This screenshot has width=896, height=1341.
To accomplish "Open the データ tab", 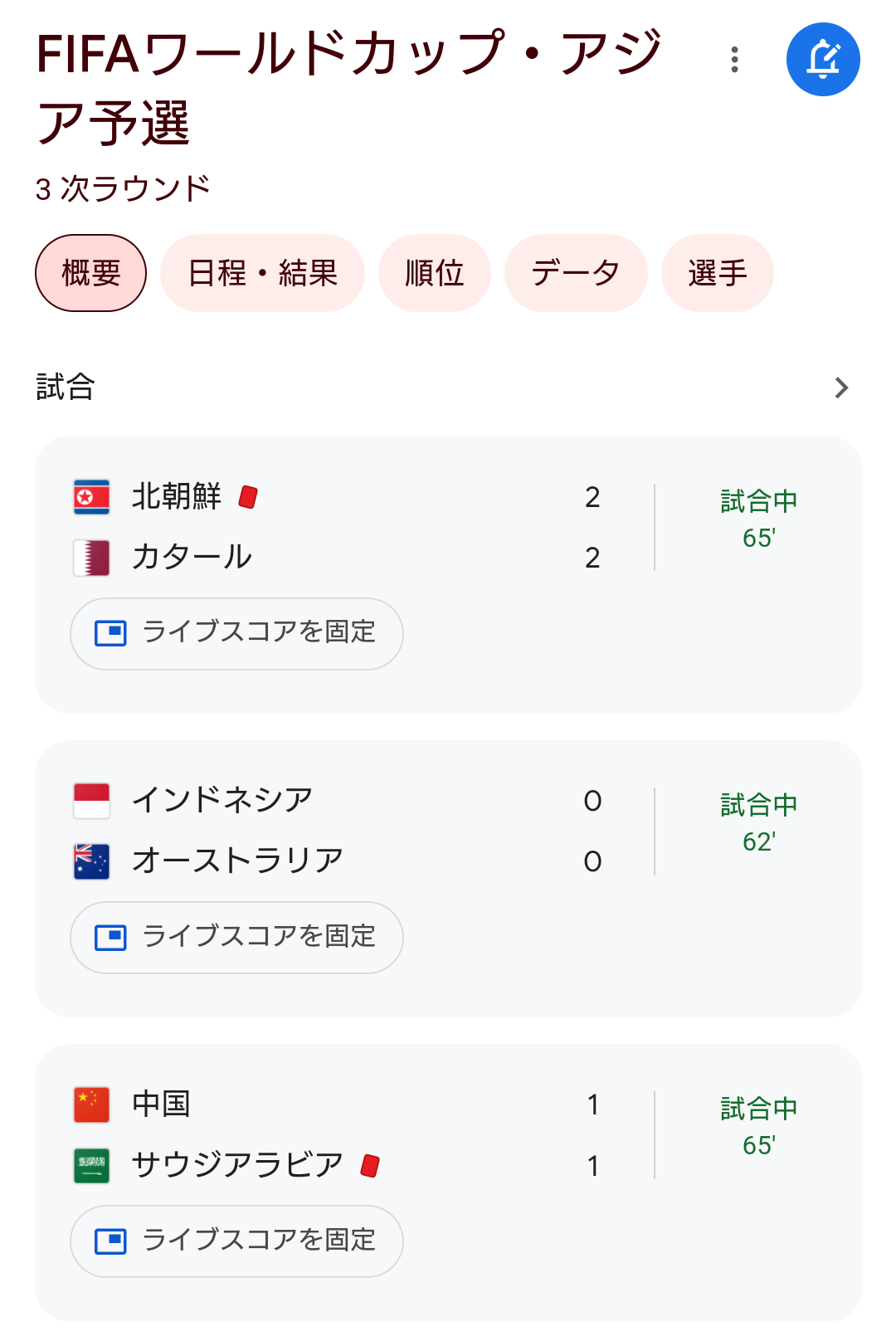I will coord(576,273).
